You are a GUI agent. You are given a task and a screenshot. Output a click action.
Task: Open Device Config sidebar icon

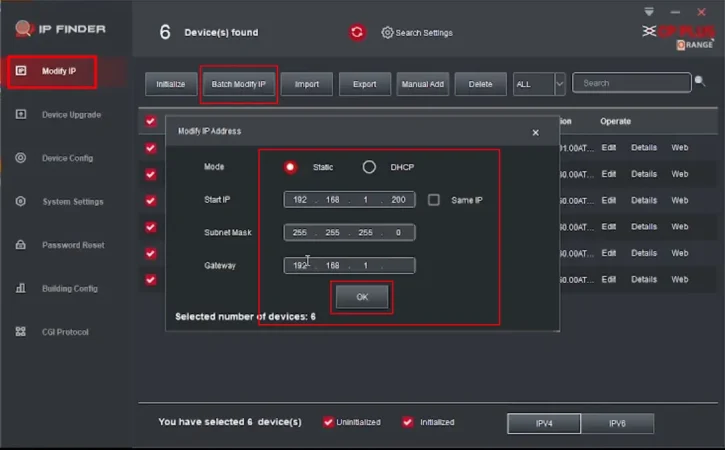pos(20,158)
